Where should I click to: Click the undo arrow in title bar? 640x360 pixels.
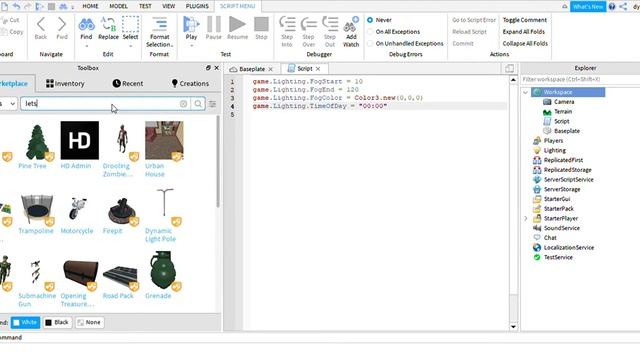pyautogui.click(x=16, y=6)
